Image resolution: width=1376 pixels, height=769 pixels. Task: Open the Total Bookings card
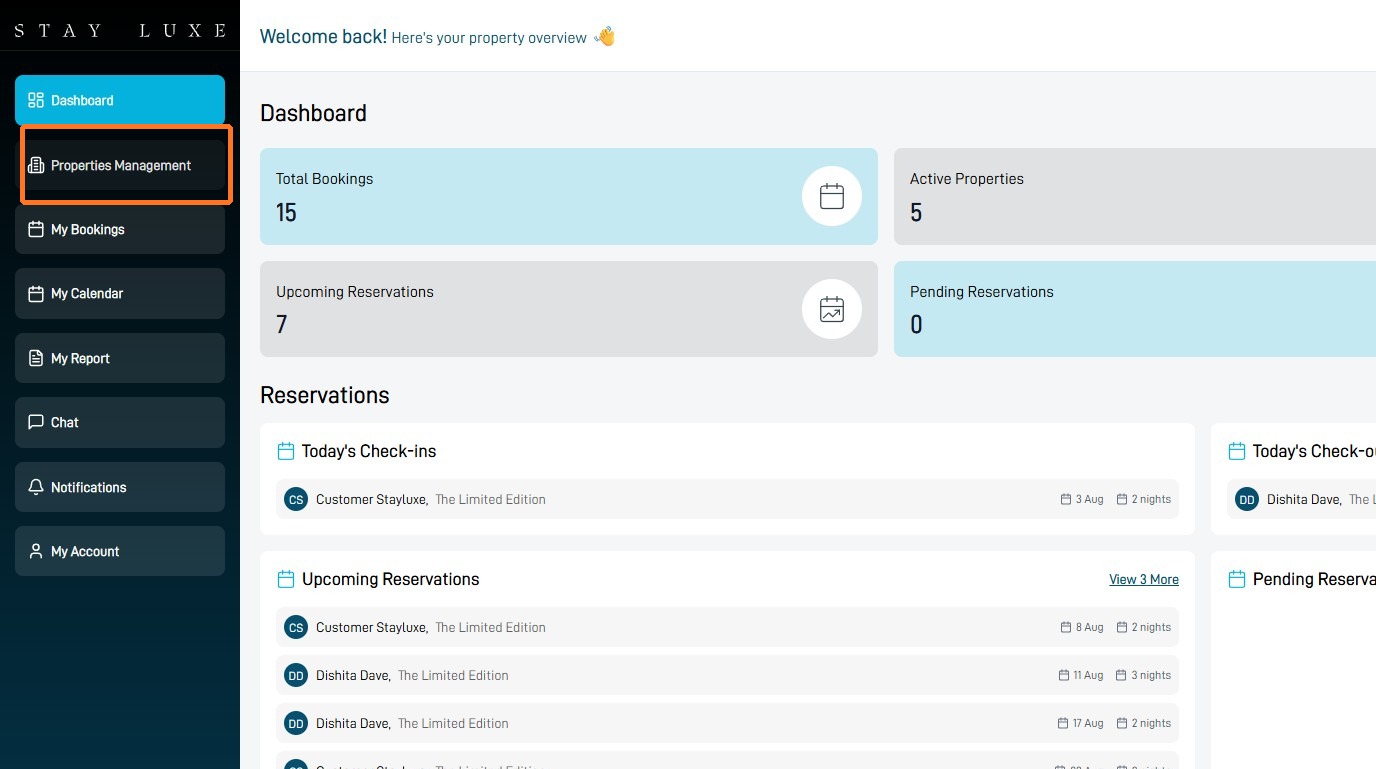[569, 196]
